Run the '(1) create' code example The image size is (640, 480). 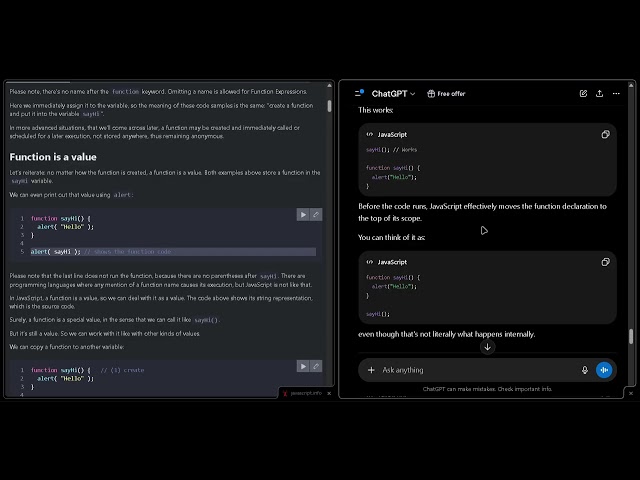point(303,366)
